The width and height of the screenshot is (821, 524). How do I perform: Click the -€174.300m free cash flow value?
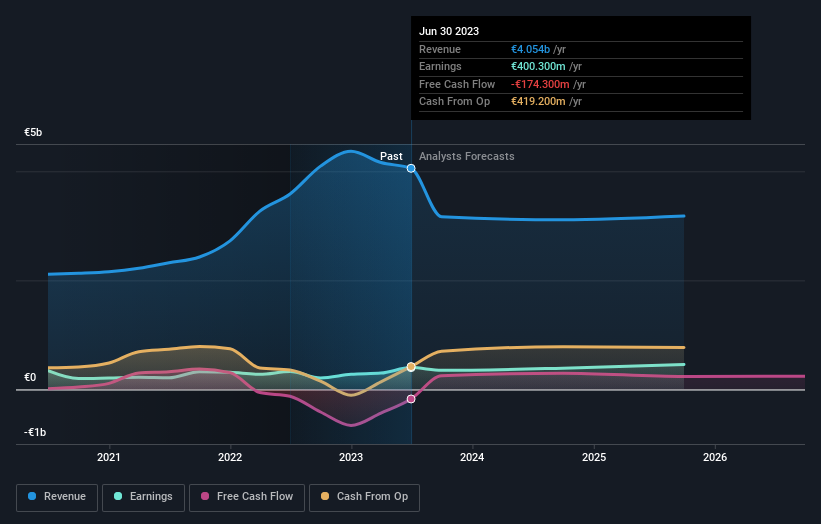tap(540, 84)
